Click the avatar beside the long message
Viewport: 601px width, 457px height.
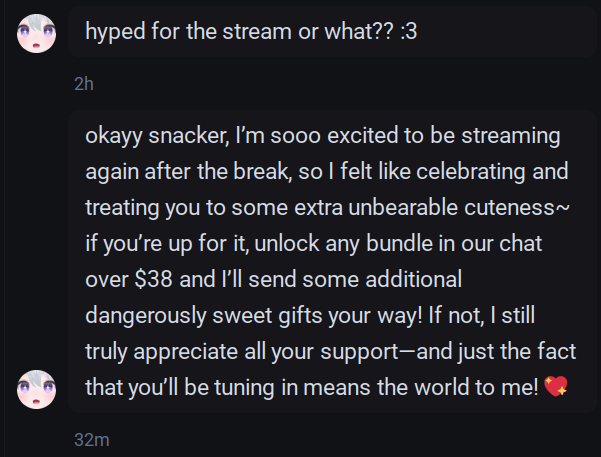pos(36,387)
